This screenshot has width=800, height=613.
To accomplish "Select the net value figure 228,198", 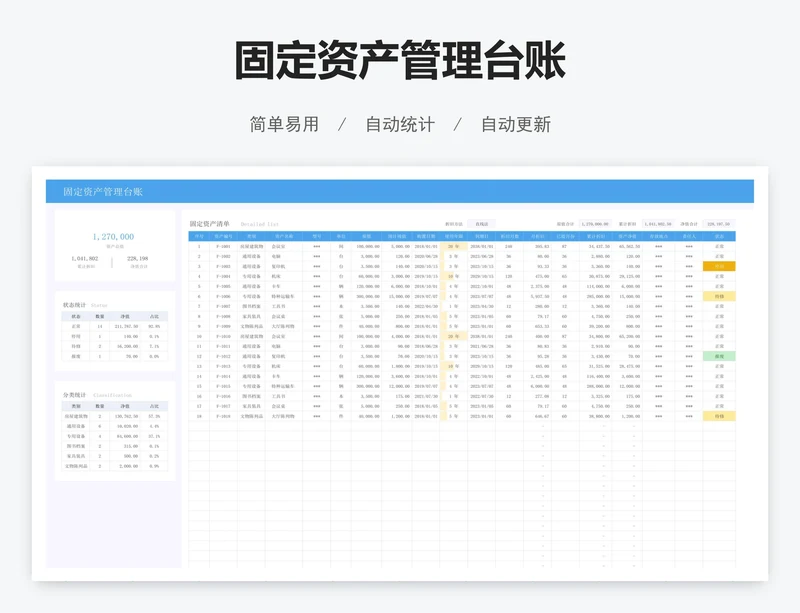I will (x=138, y=258).
